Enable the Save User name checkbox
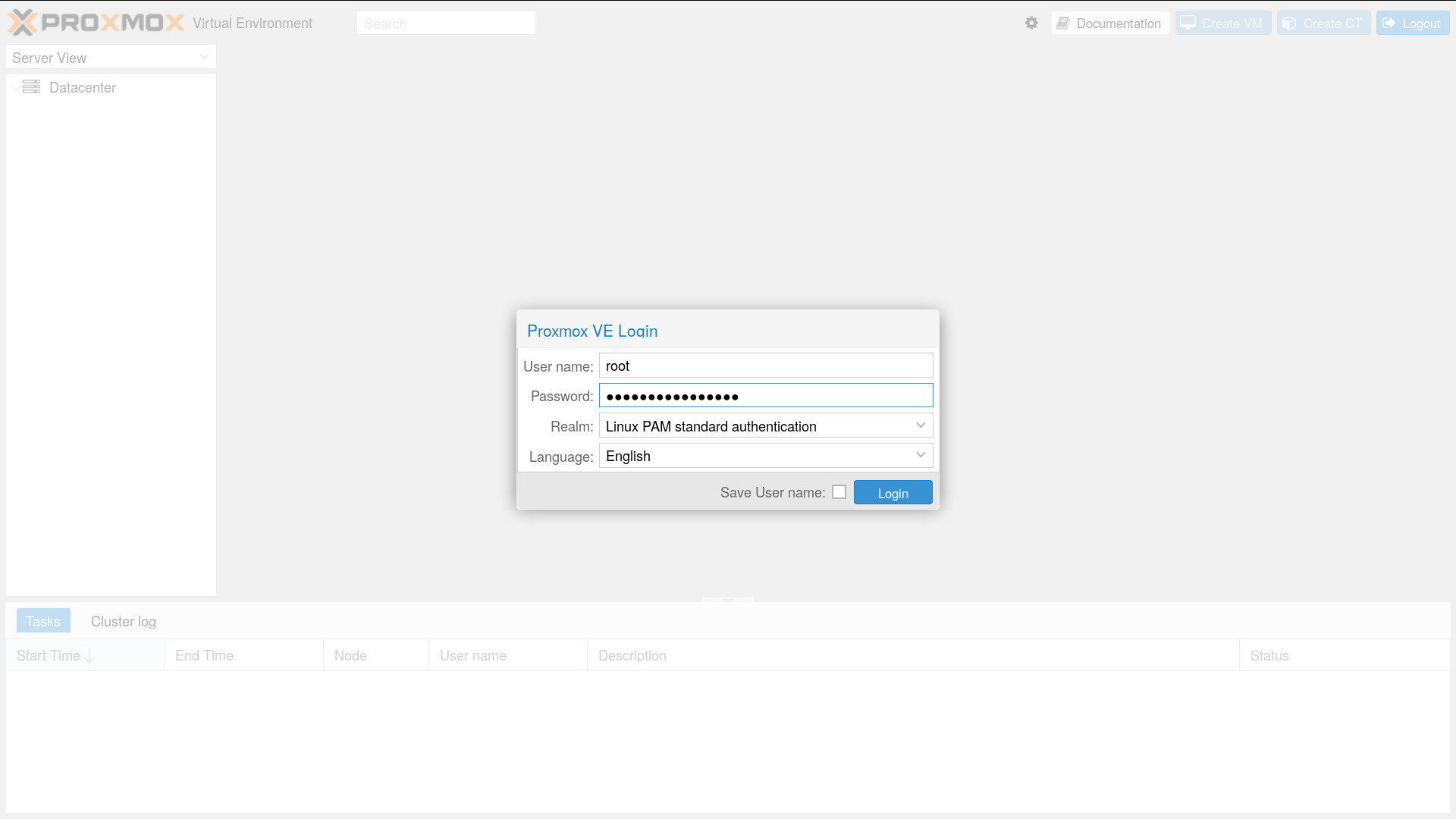 click(839, 492)
